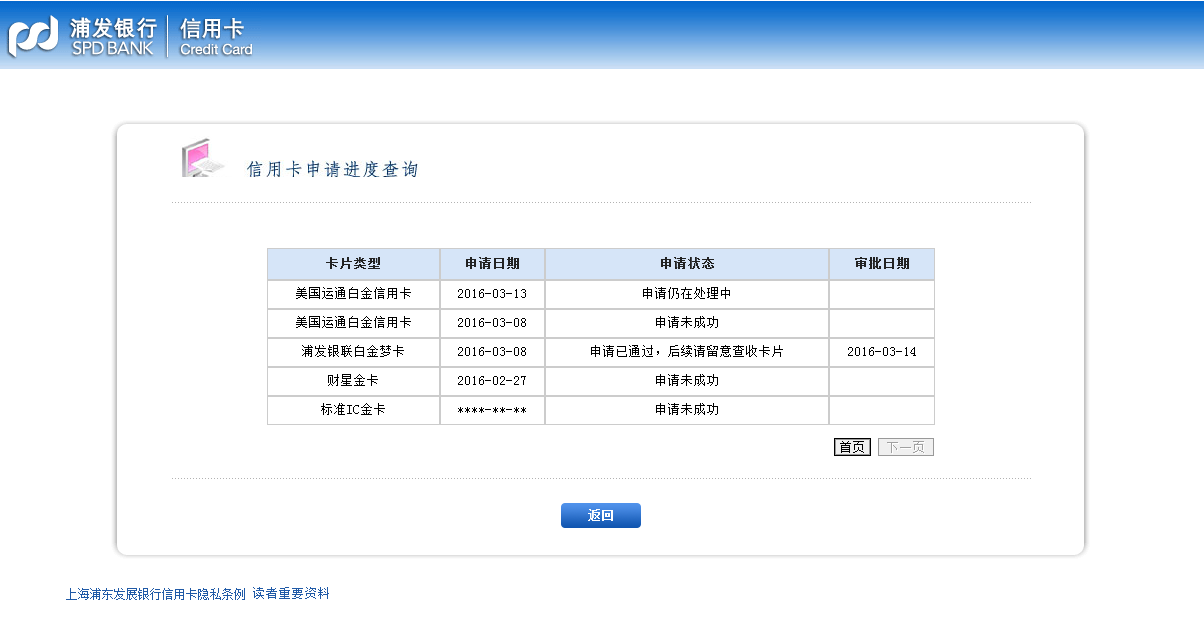This screenshot has height=637, width=1204.
Task: Select 美国运通白金信用卡 in the 2016-03-08 row
Action: coord(353,323)
